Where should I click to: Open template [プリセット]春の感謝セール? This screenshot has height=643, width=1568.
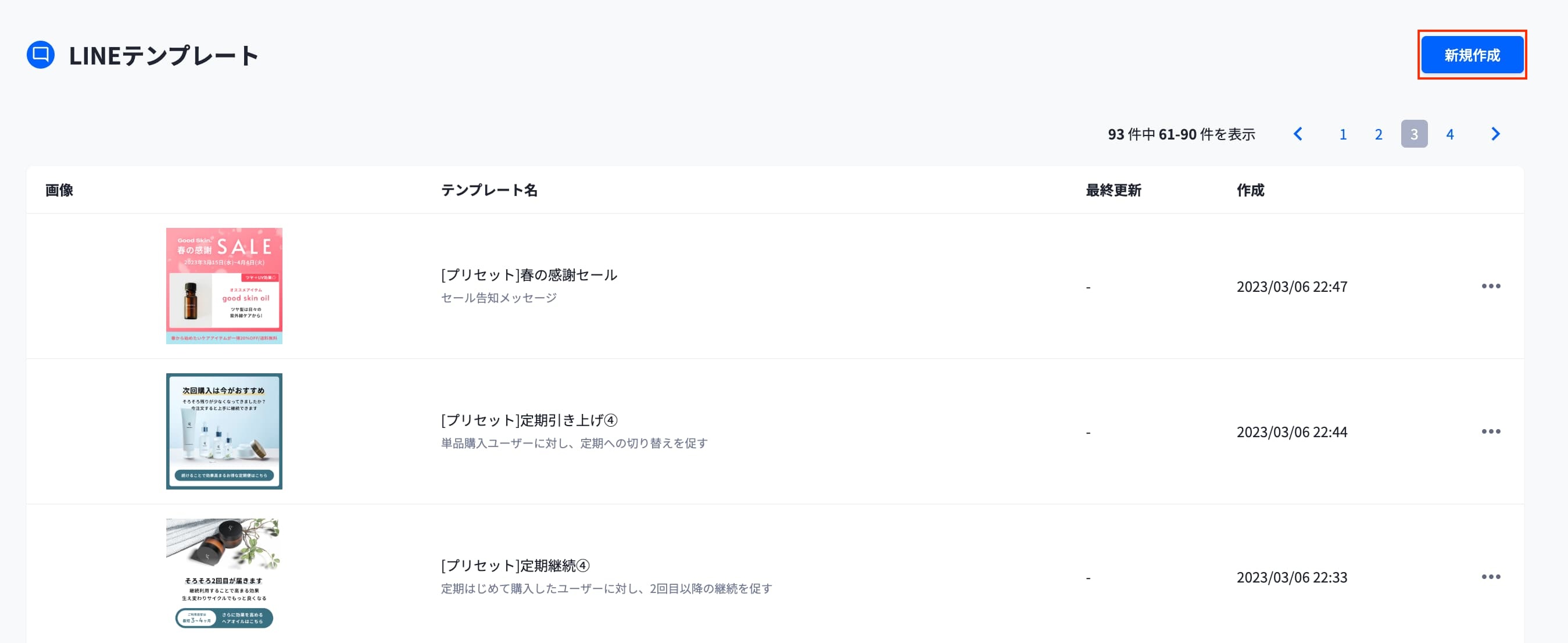pos(528,275)
